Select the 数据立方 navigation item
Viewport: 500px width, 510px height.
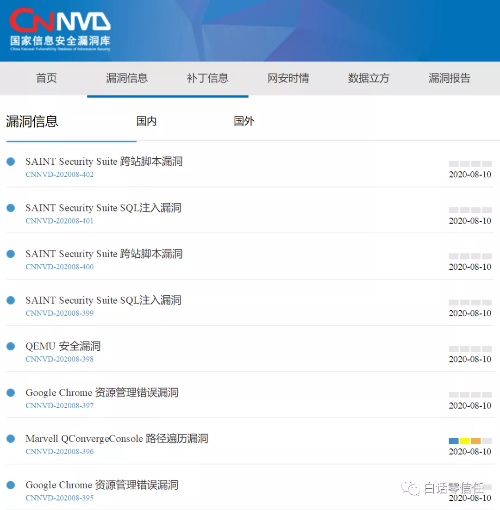369,78
